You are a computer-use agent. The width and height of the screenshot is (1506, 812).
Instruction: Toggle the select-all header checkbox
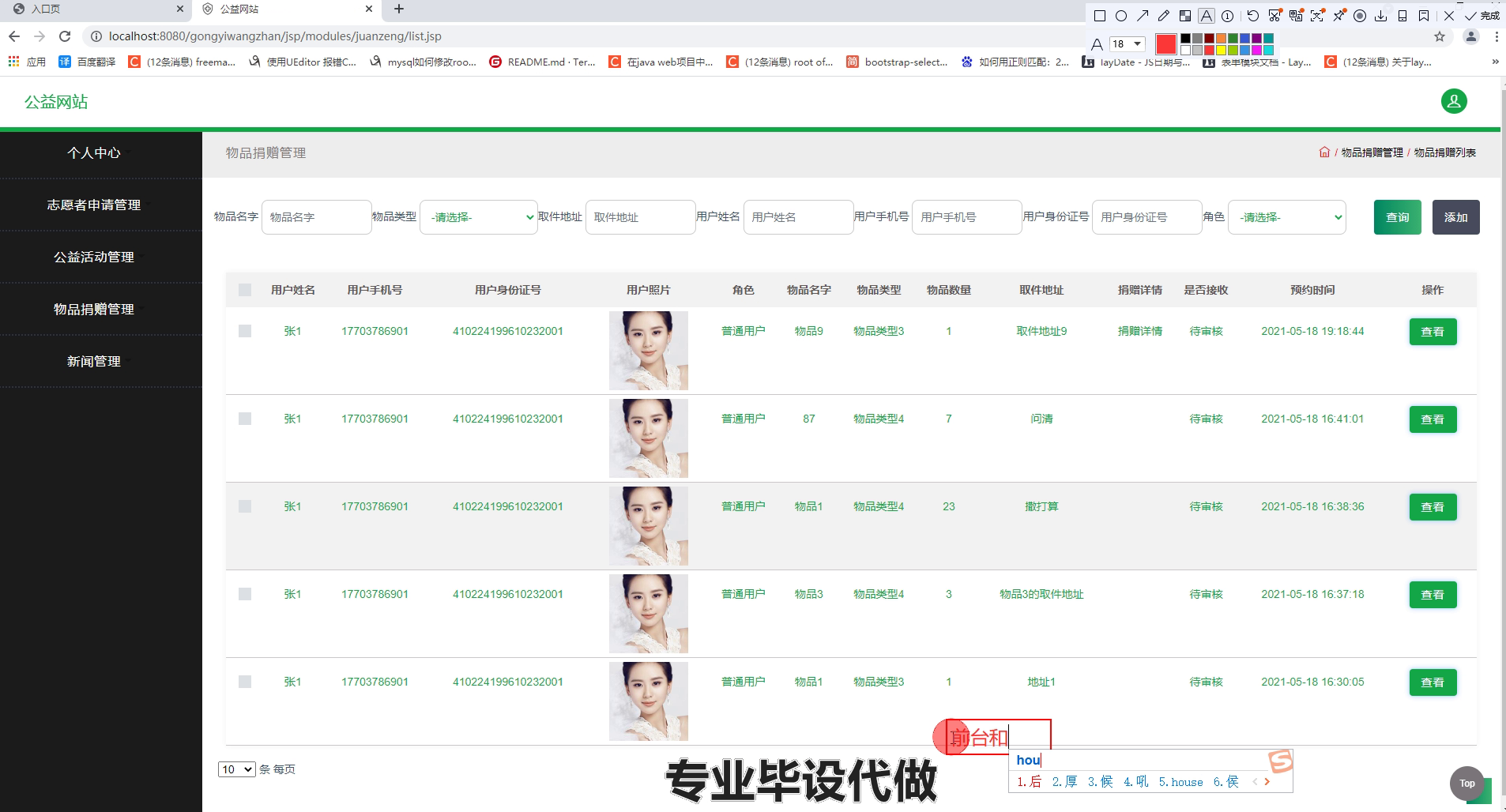(x=245, y=290)
